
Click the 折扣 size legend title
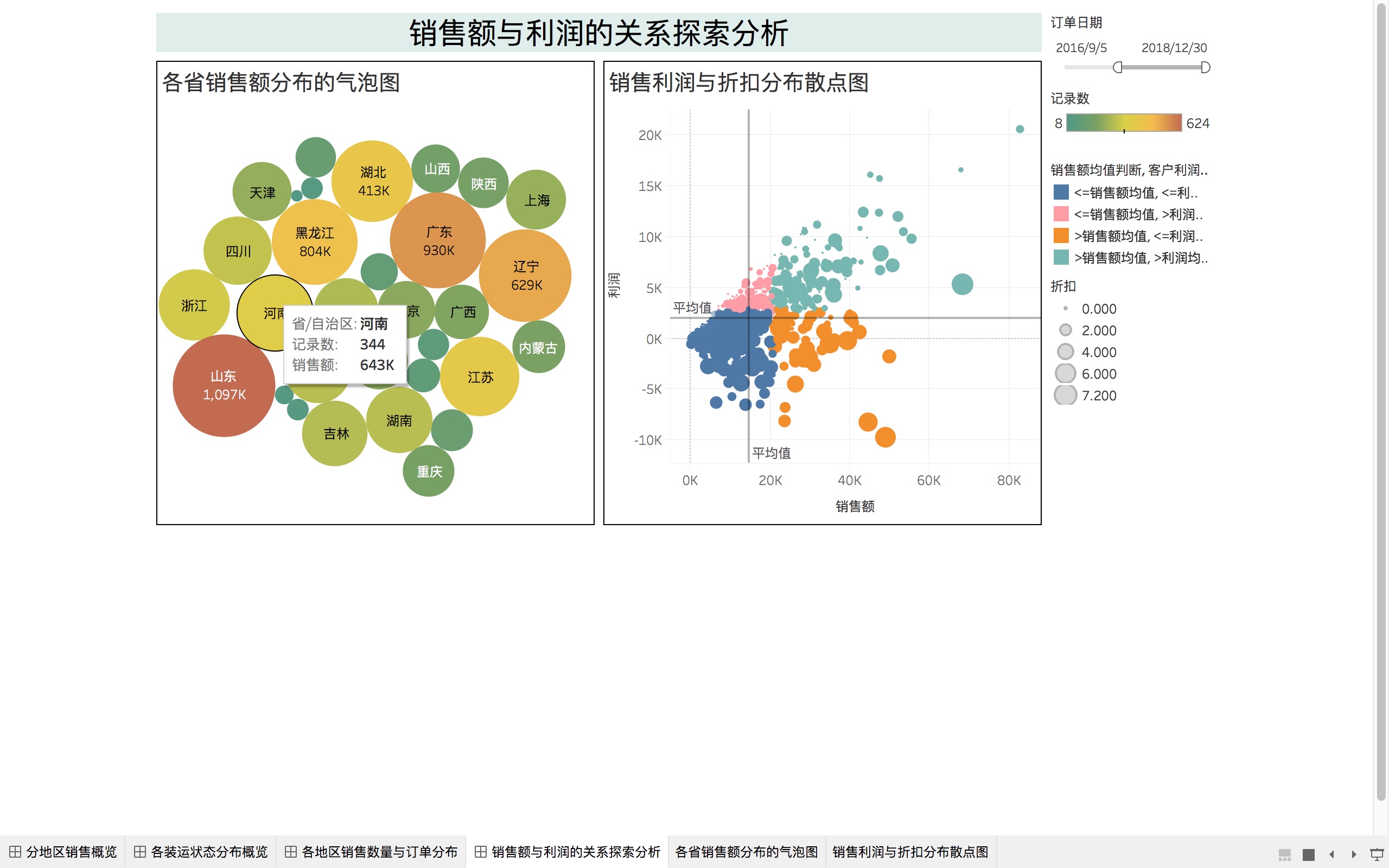(1063, 286)
